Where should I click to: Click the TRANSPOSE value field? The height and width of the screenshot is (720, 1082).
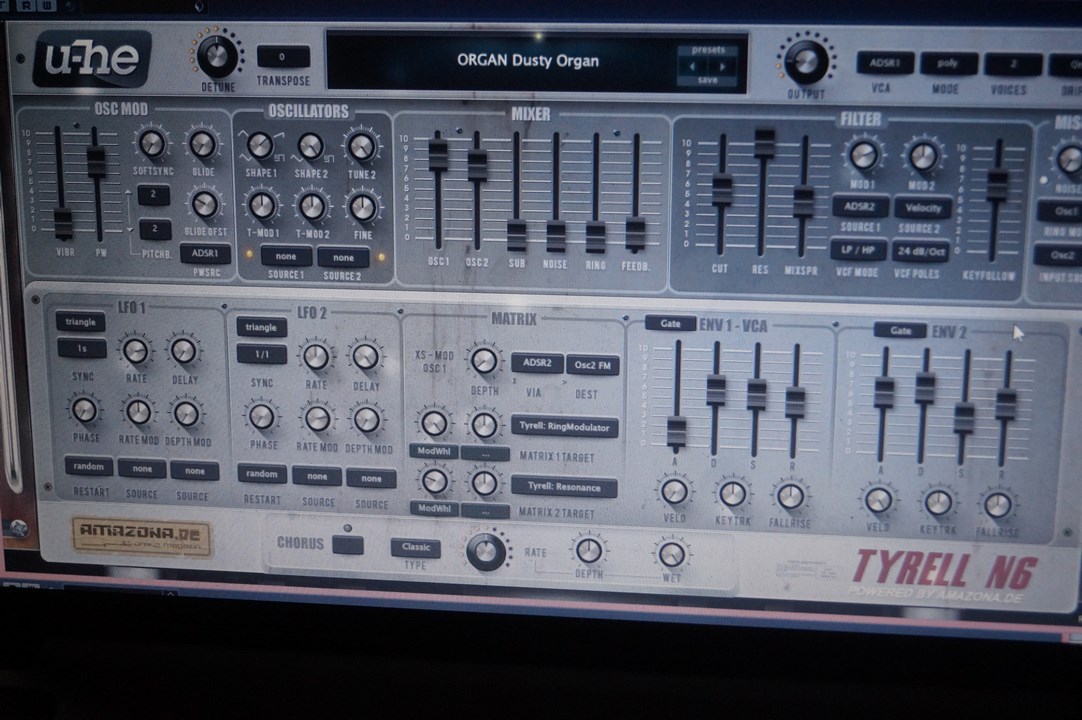pyautogui.click(x=283, y=57)
